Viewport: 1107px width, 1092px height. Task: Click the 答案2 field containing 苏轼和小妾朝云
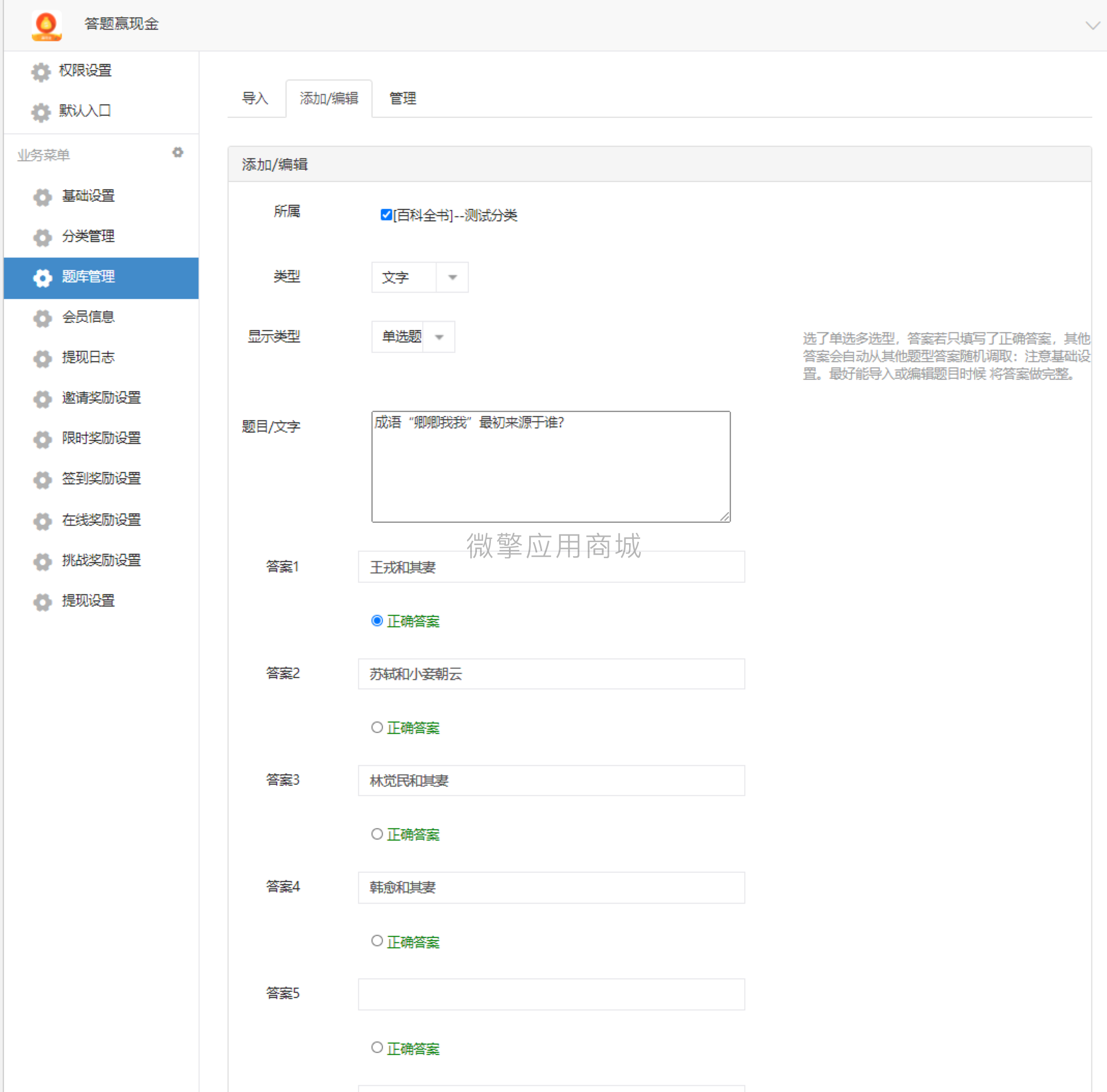551,674
